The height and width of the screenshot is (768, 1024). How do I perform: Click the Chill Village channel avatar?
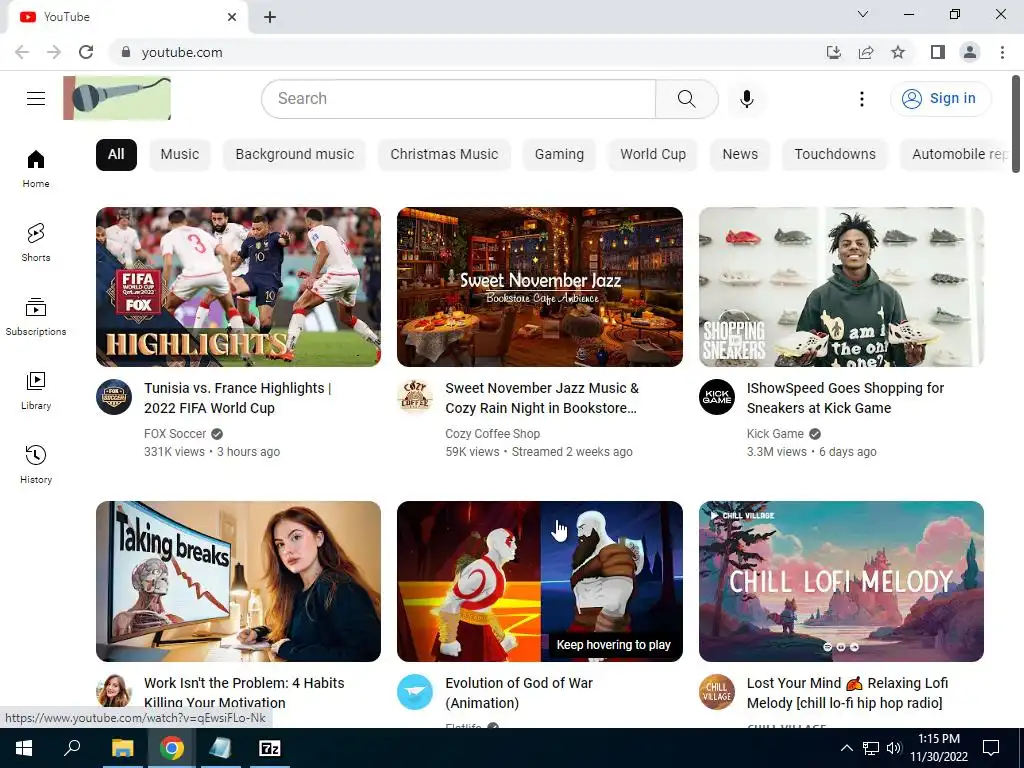[x=717, y=692]
